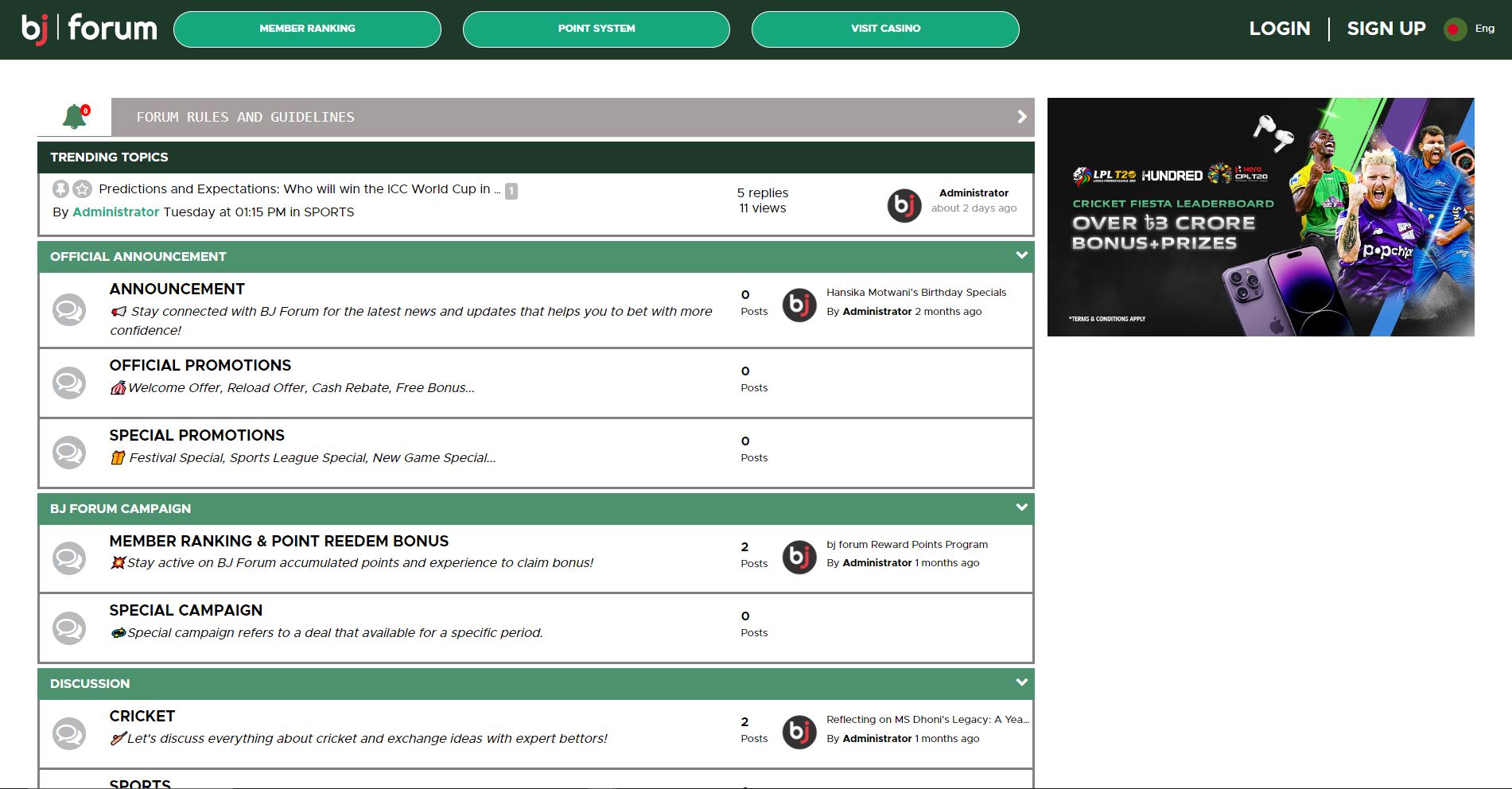
Task: Click the pinned topic pin icon
Action: click(x=60, y=189)
